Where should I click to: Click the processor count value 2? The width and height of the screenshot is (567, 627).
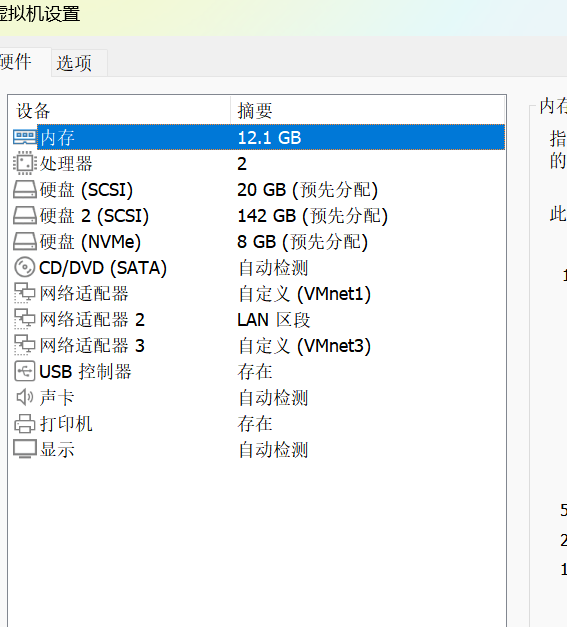click(x=242, y=164)
